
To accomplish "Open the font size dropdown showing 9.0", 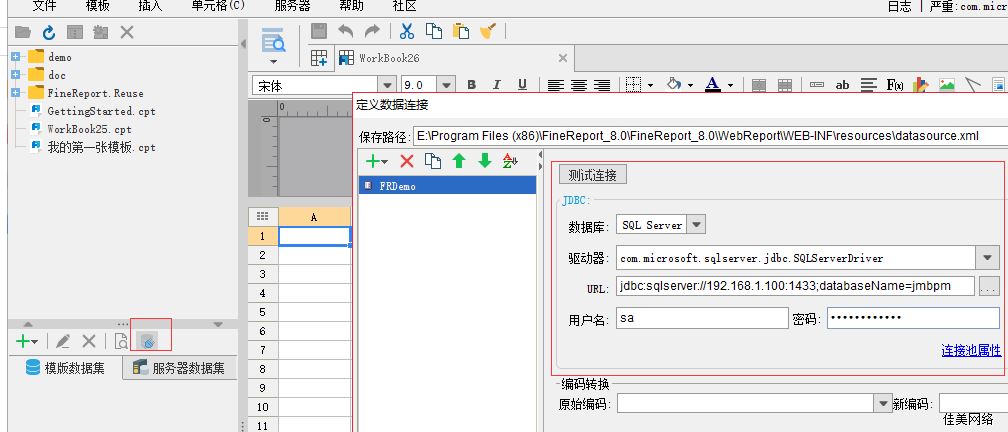I will [446, 85].
